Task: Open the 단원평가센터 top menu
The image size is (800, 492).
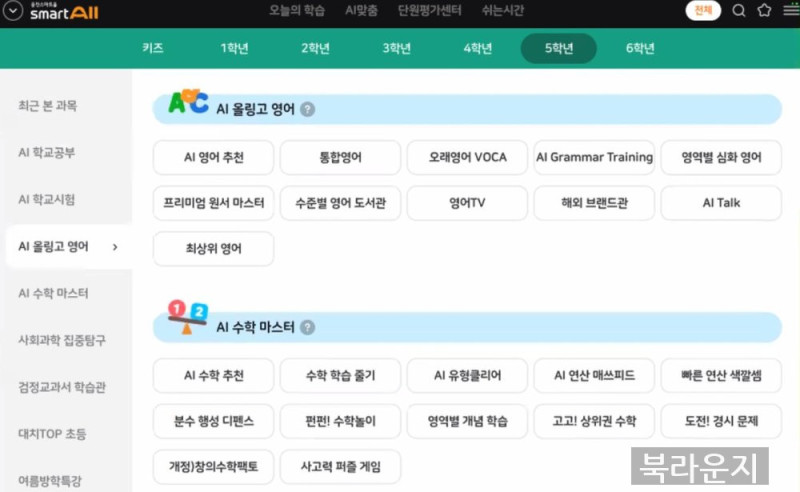Action: click(429, 11)
